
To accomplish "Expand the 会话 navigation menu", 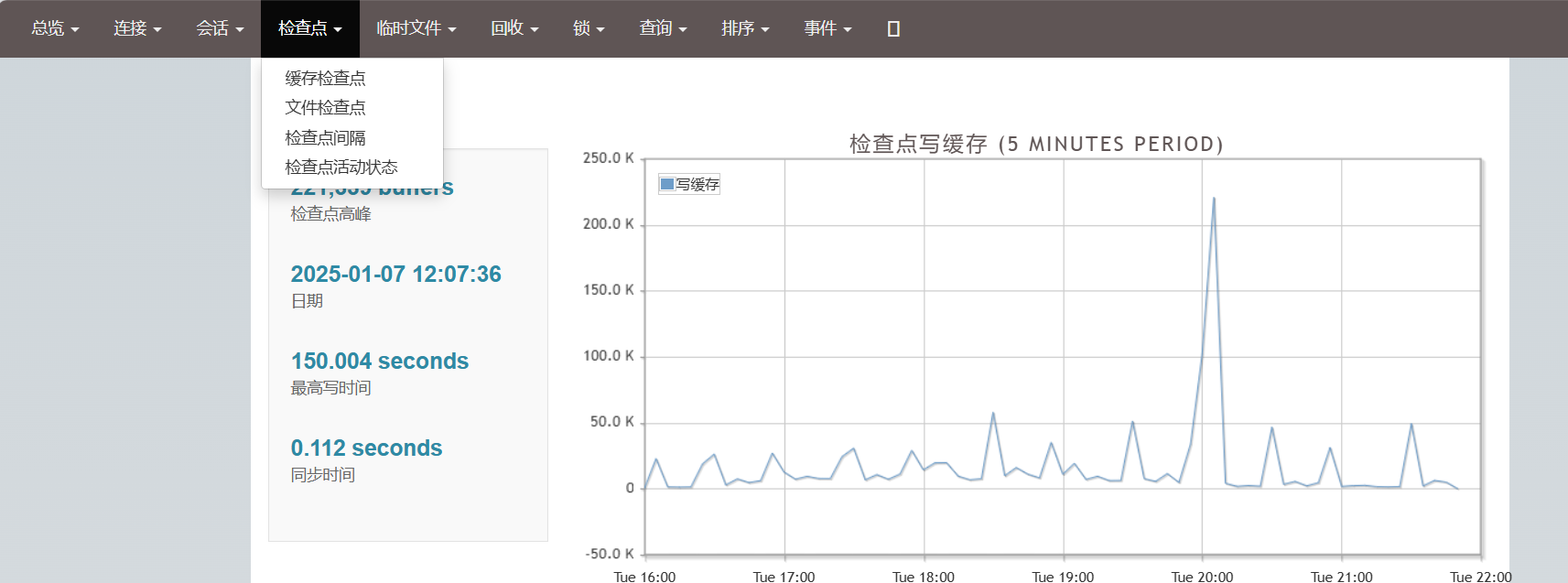I will [x=220, y=28].
